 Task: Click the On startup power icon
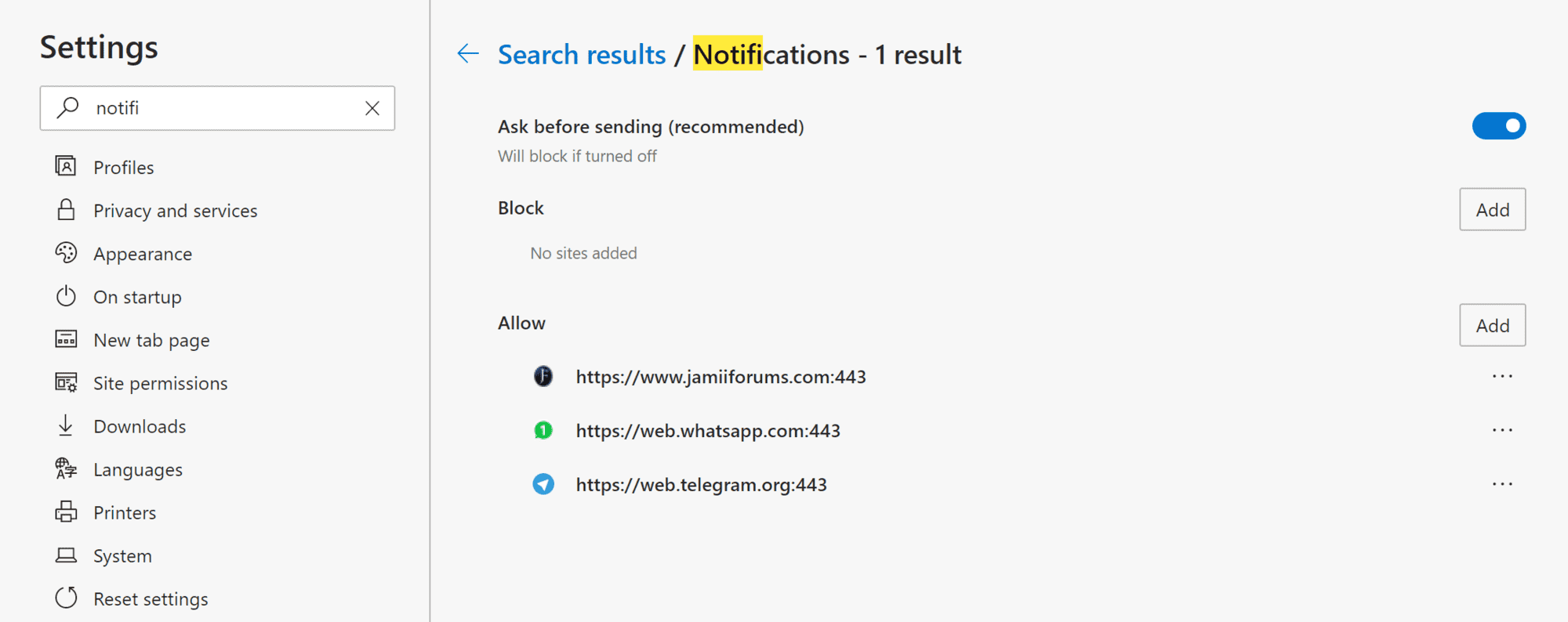click(66, 296)
